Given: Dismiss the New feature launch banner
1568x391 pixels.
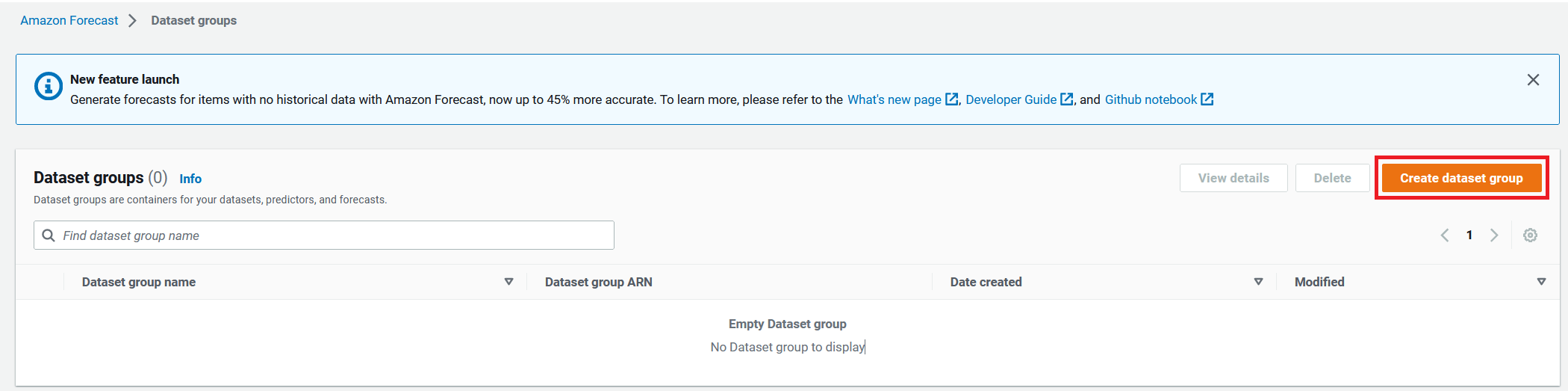Looking at the screenshot, I should point(1533,80).
